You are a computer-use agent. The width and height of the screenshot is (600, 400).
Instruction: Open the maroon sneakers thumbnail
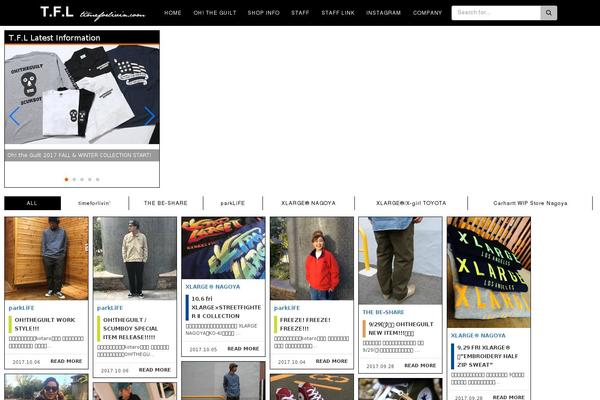click(312, 387)
